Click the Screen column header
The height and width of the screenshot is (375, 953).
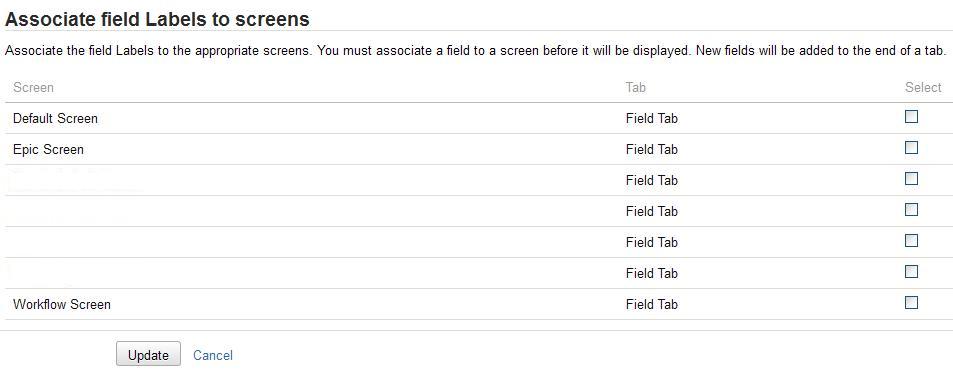coord(33,88)
